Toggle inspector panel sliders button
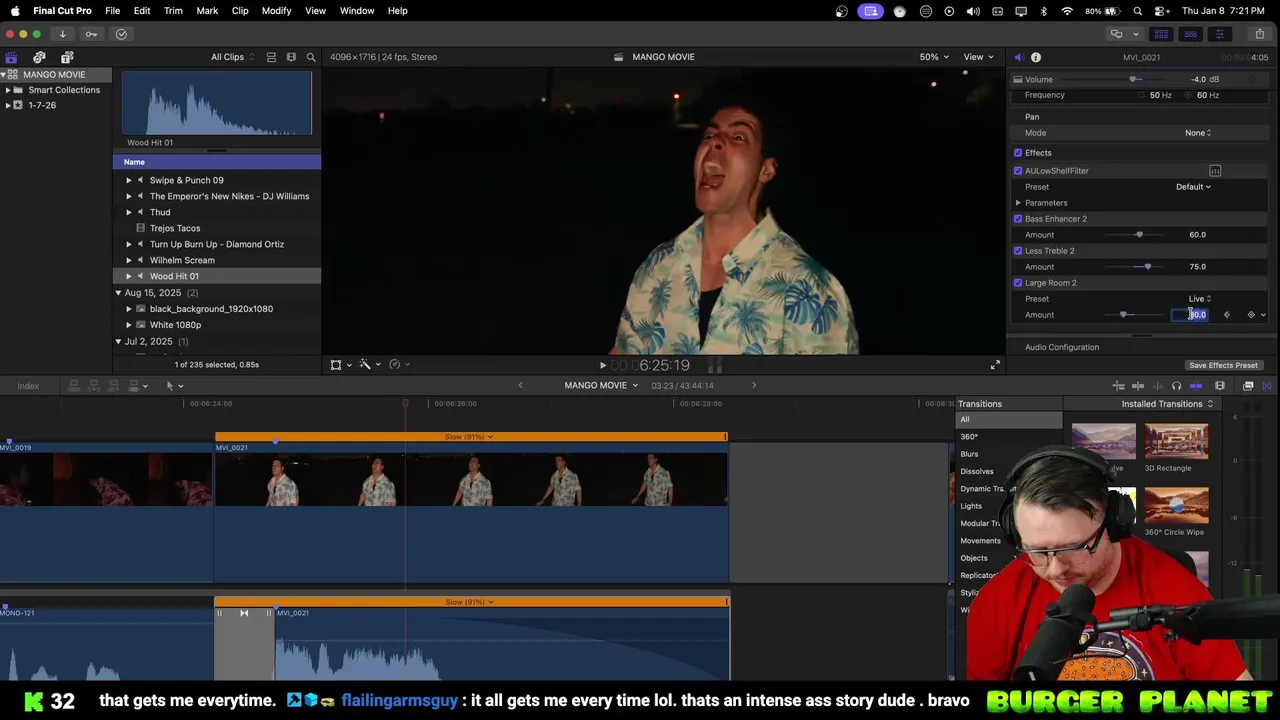 tap(1219, 34)
